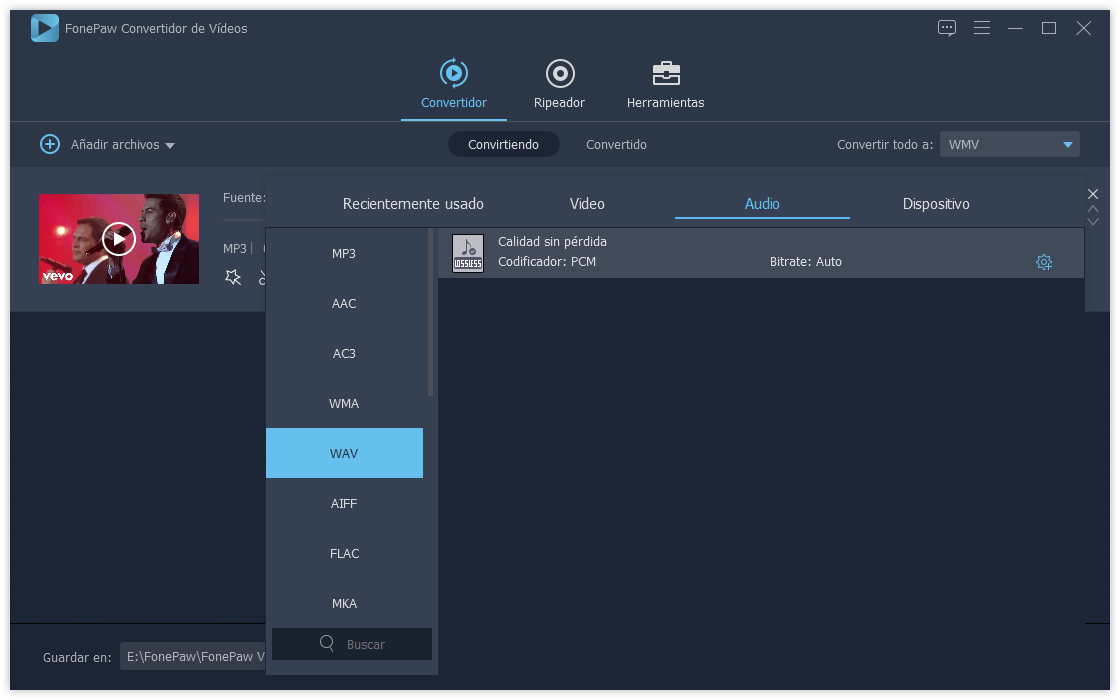
Task: Move item down with the down arrow
Action: point(1092,221)
